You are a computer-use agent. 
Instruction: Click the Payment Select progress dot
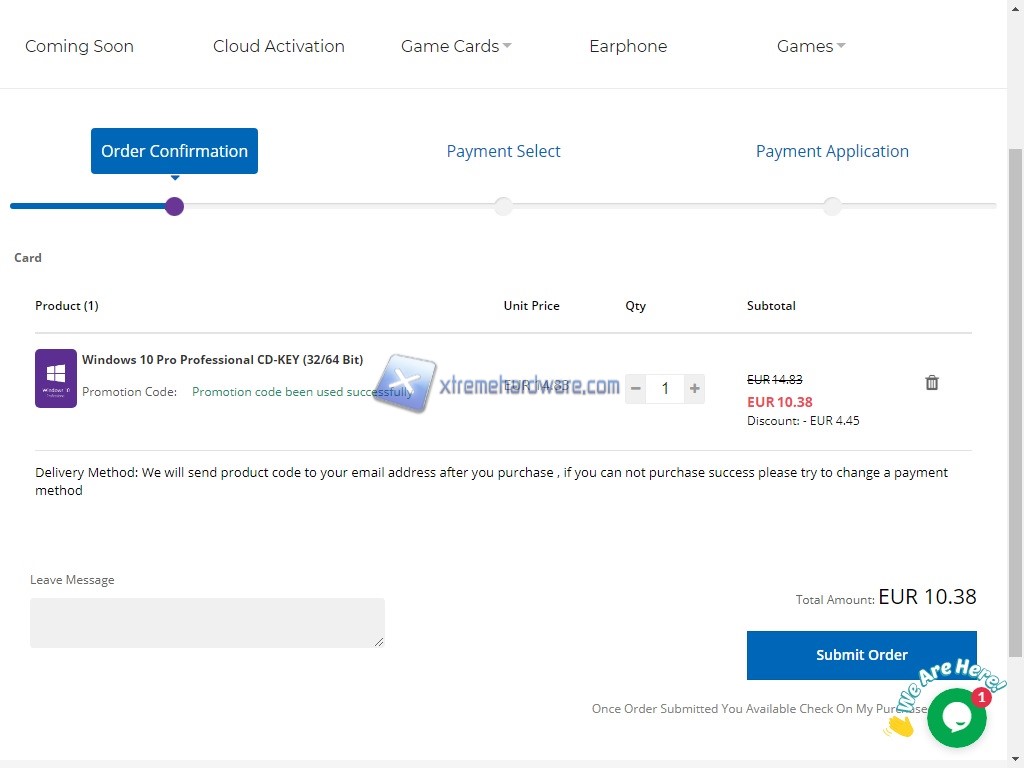503,206
